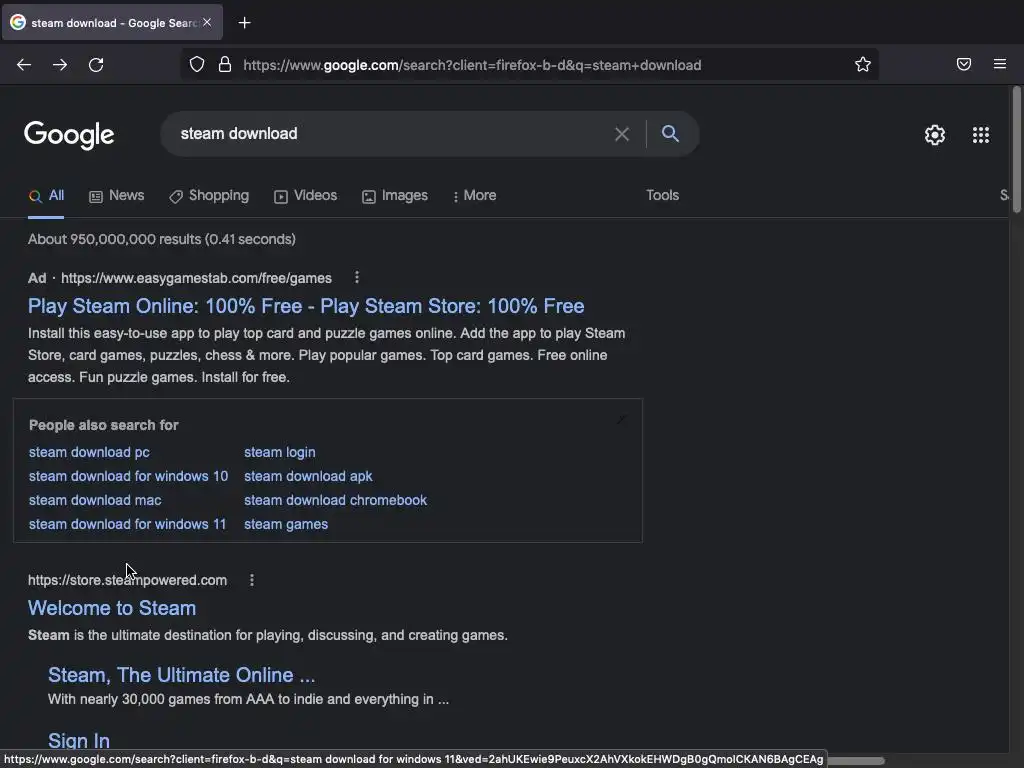1024x768 pixels.
Task: Open the Google apps grid
Action: coord(981,135)
